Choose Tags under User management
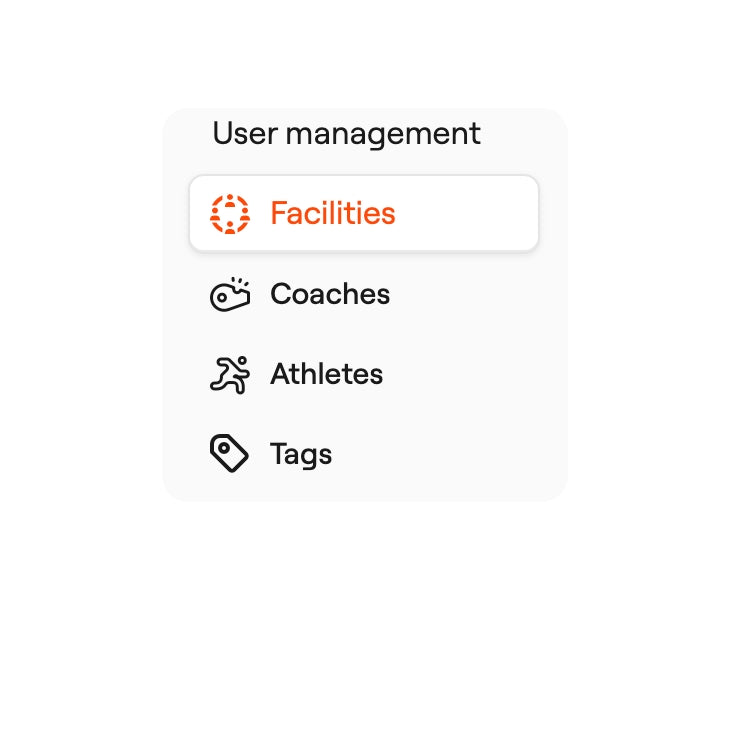The width and height of the screenshot is (730, 730). click(301, 454)
